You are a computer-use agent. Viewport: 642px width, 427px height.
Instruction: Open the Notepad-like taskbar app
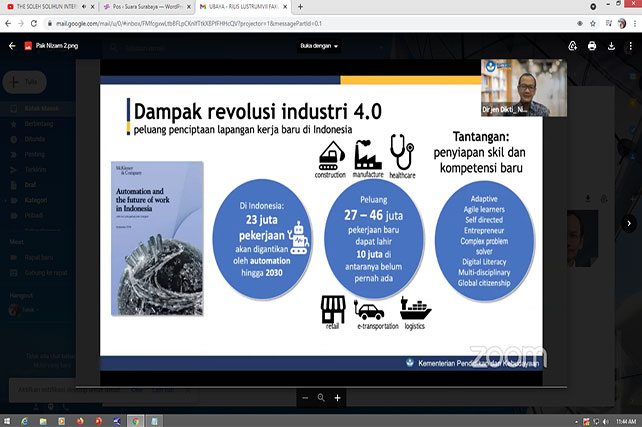[x=154, y=421]
